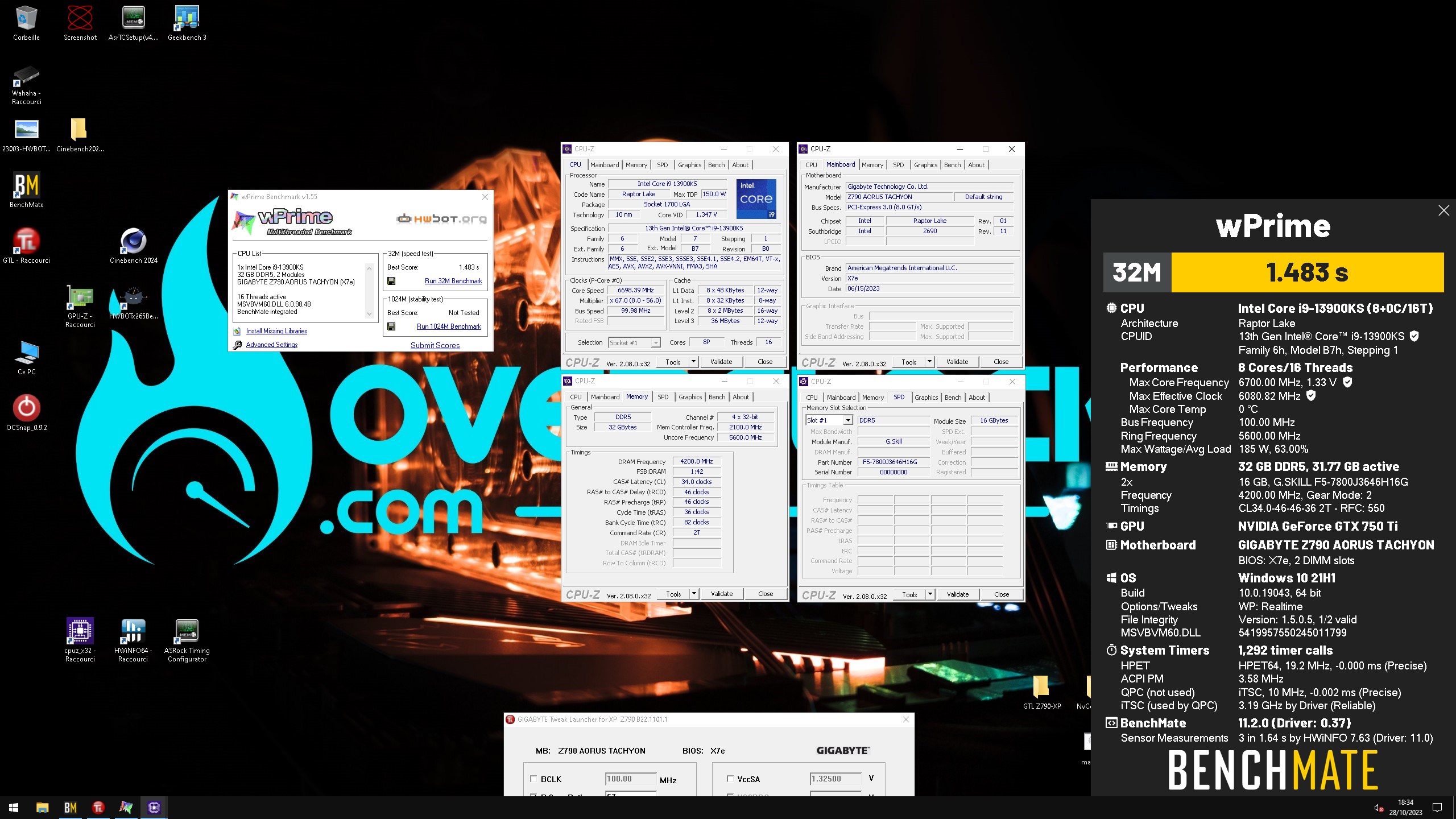Switch to SPD tab in CPU-Z Memory window
Screen dimensions: 1456x819
pyautogui.click(x=663, y=397)
